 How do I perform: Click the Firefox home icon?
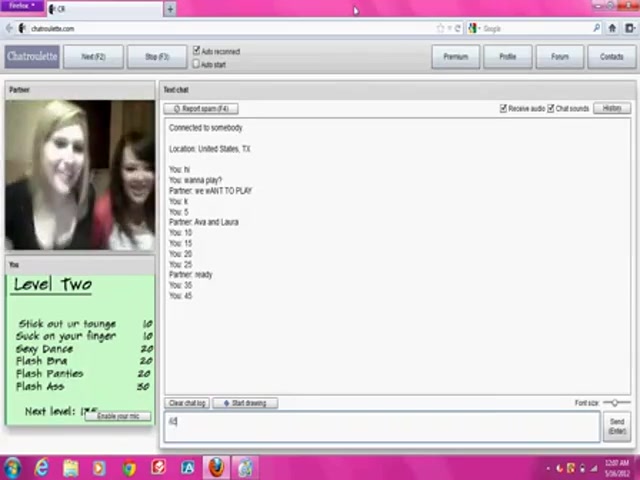[x=611, y=28]
